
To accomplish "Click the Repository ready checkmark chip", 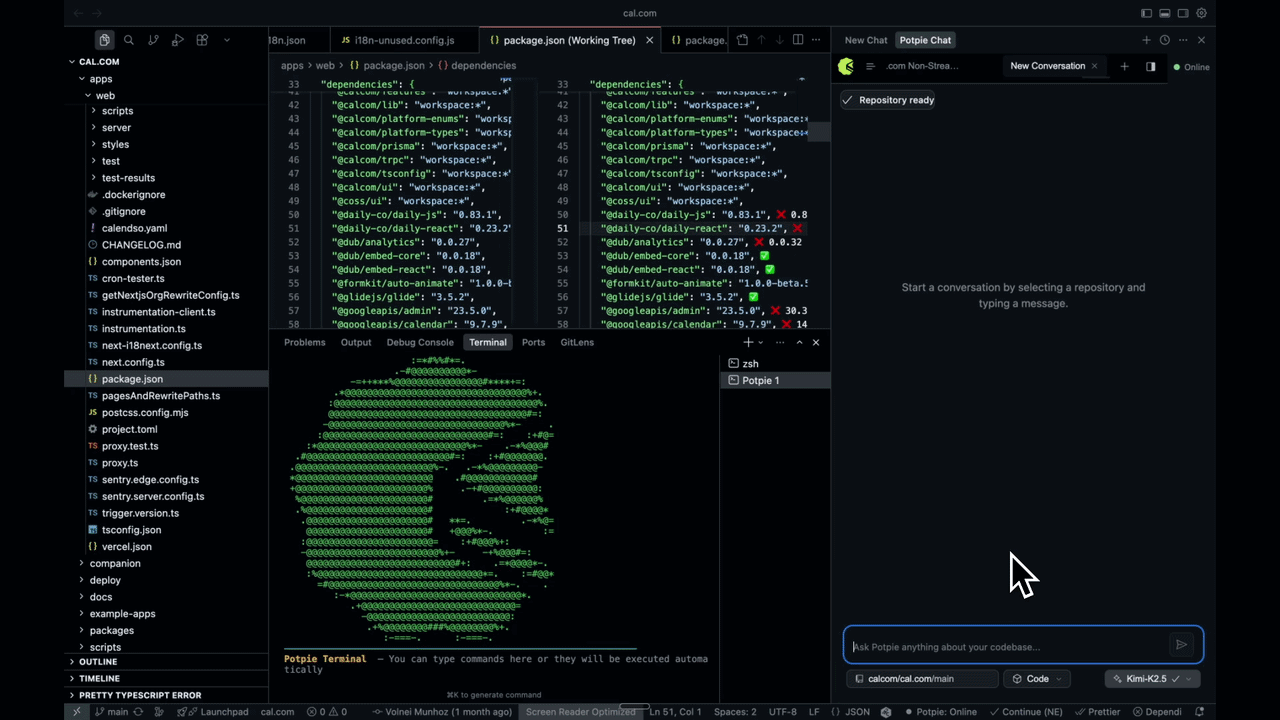I will point(888,99).
